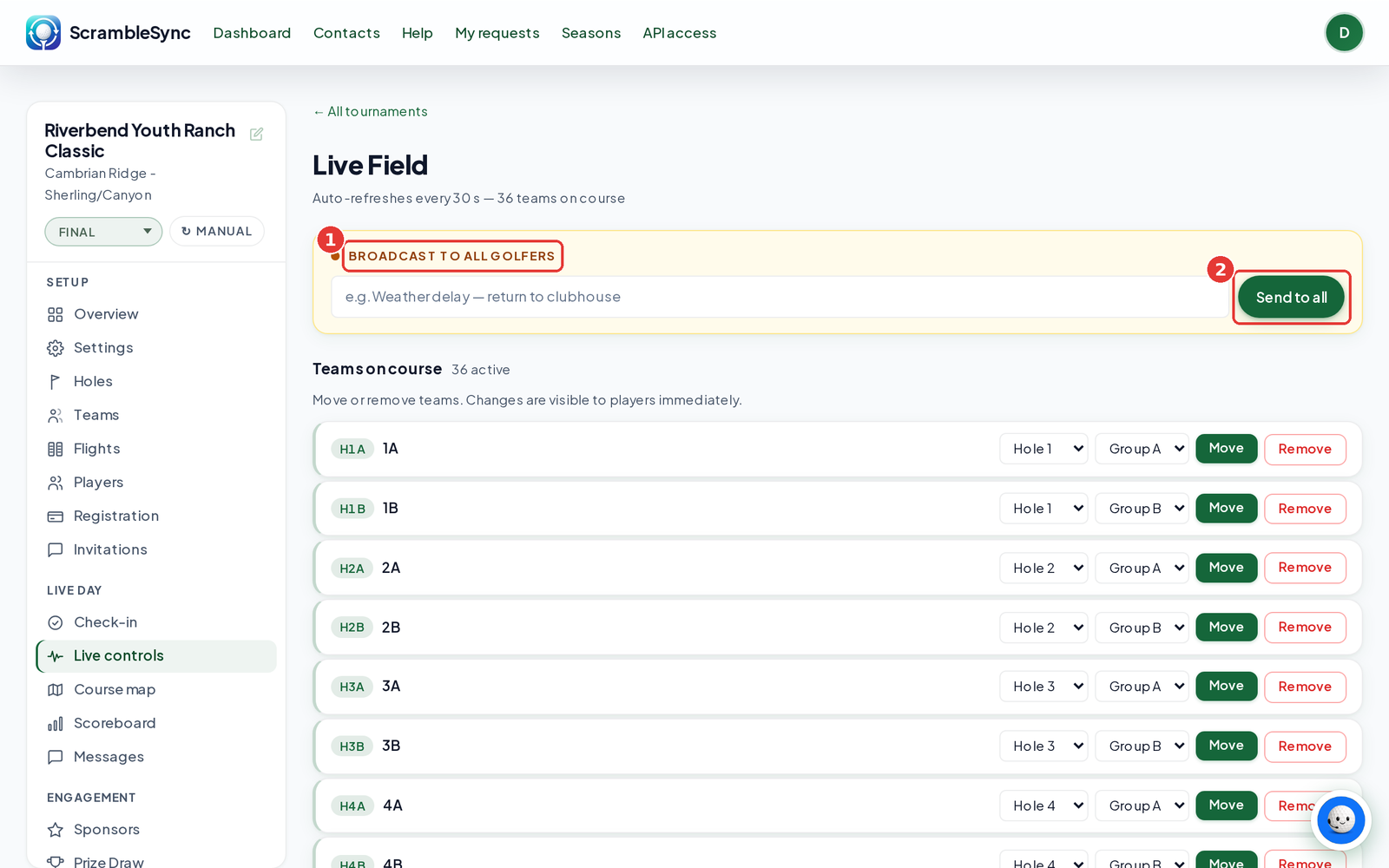Open the Hole dropdown for team 1A
1389x868 pixels.
point(1043,449)
